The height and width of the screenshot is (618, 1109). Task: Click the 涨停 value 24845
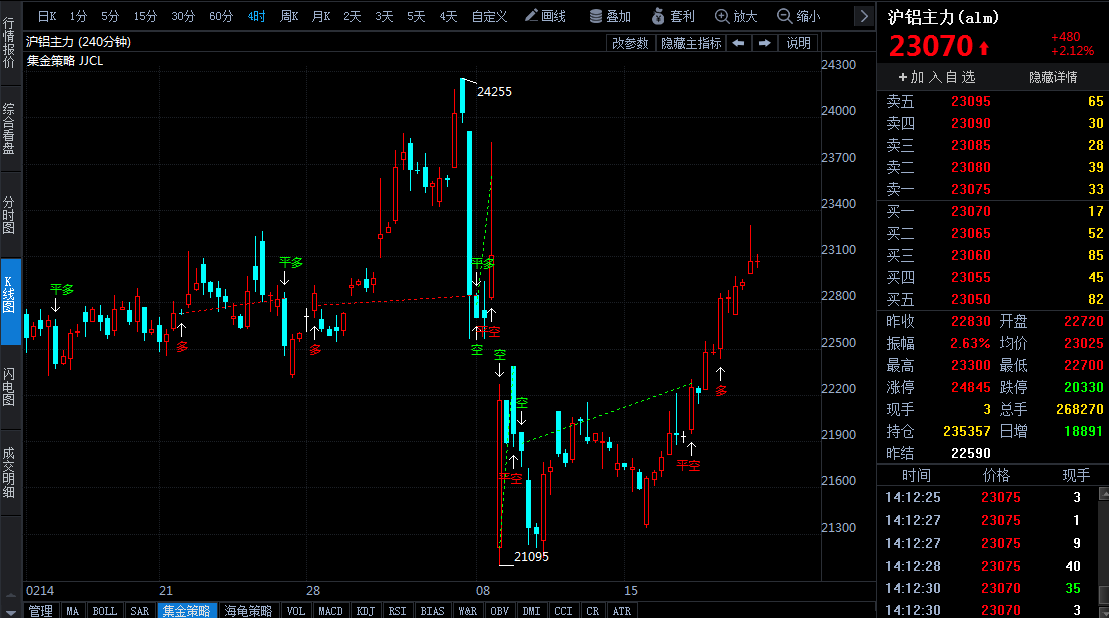pyautogui.click(x=970, y=387)
